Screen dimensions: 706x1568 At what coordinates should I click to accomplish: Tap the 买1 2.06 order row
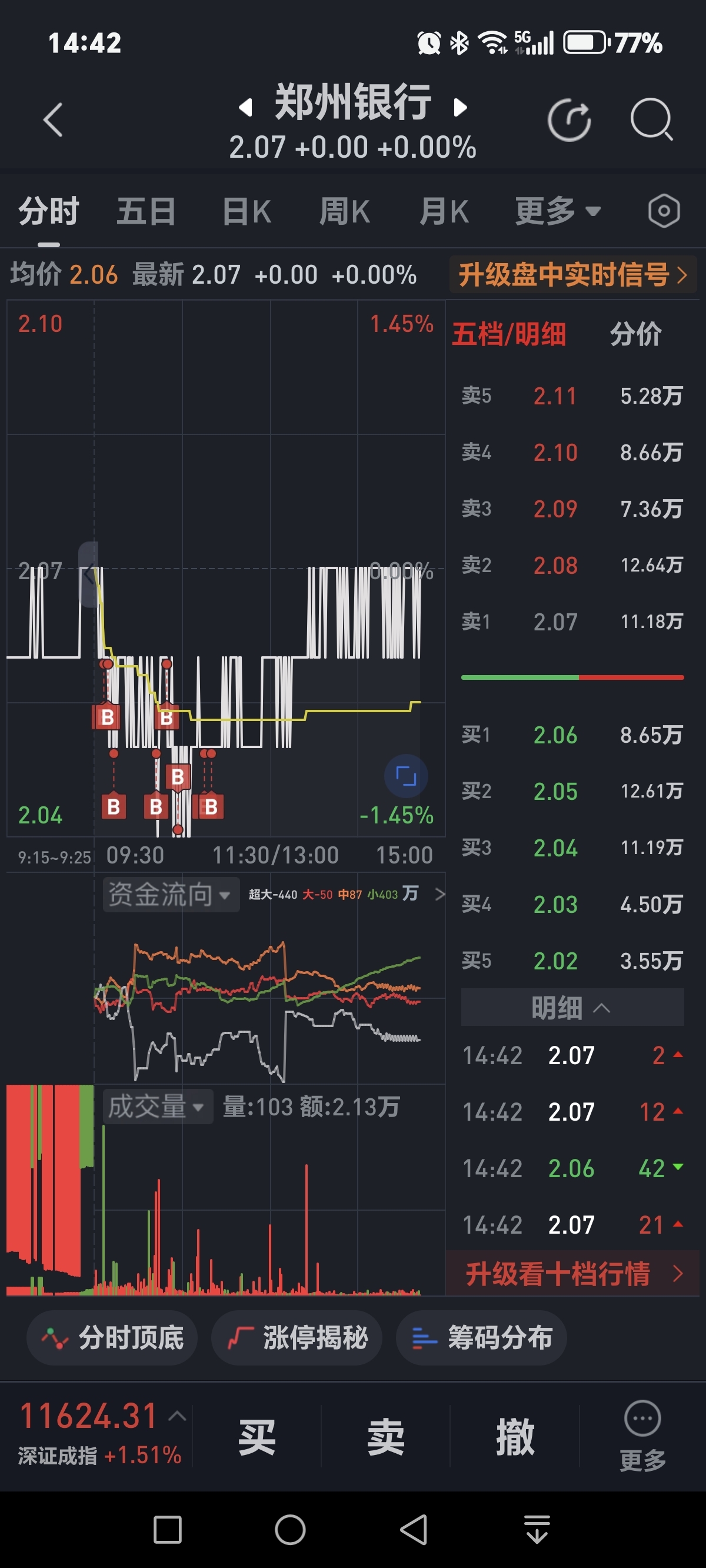tap(572, 735)
